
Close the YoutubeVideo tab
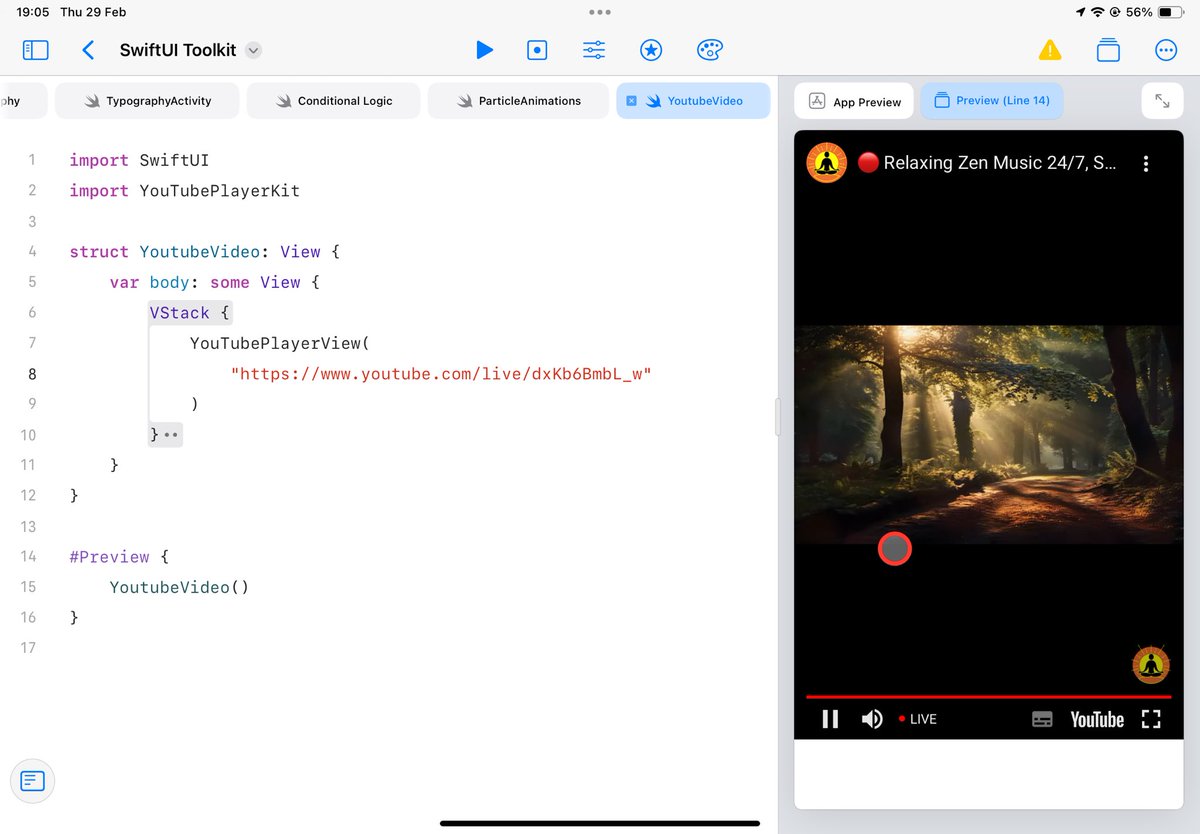click(x=631, y=101)
